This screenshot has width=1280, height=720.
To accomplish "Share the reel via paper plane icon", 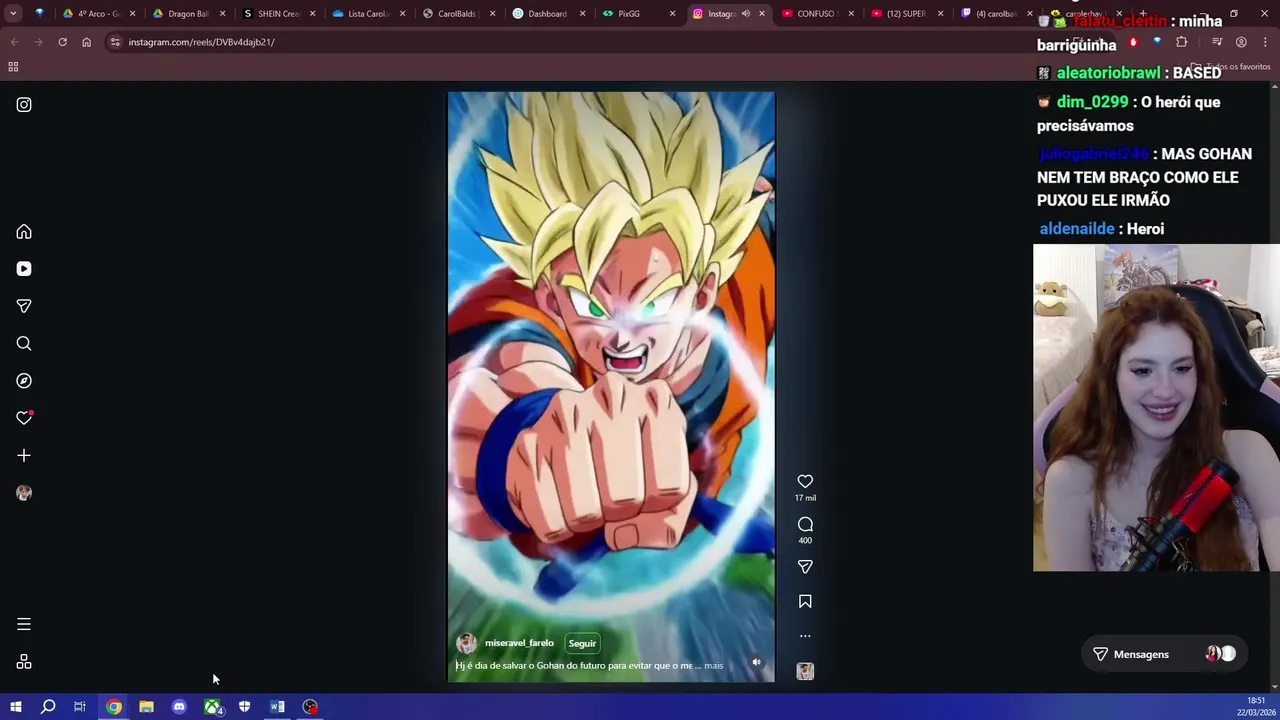I will coord(805,567).
